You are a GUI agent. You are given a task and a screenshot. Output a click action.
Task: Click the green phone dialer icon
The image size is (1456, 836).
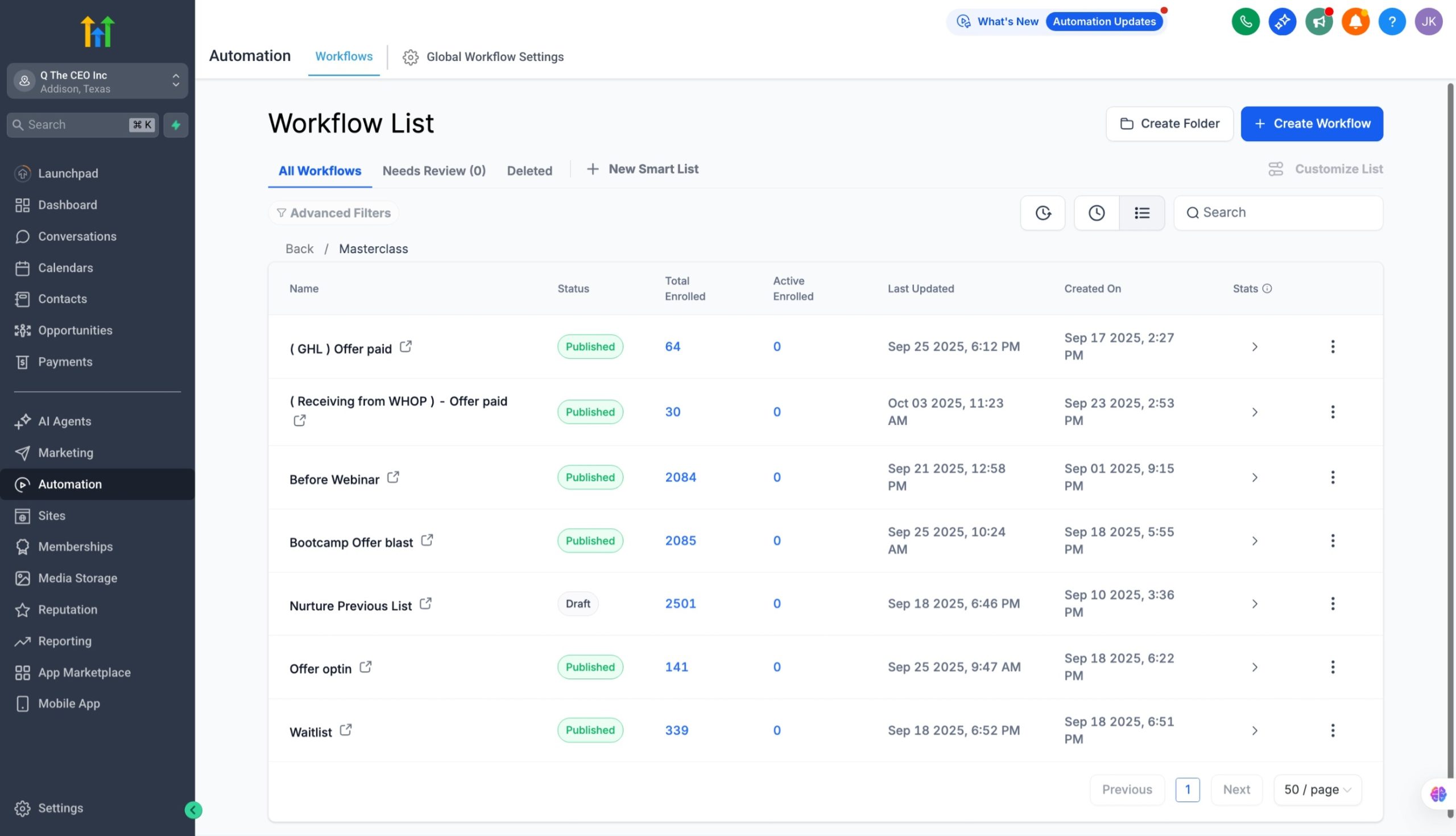(x=1246, y=22)
